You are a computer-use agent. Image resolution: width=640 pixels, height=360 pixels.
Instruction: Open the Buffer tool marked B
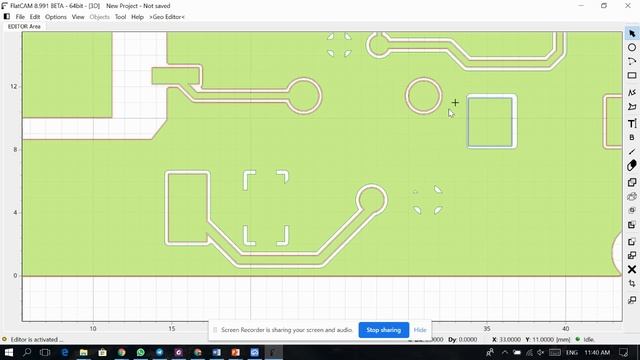point(632,138)
